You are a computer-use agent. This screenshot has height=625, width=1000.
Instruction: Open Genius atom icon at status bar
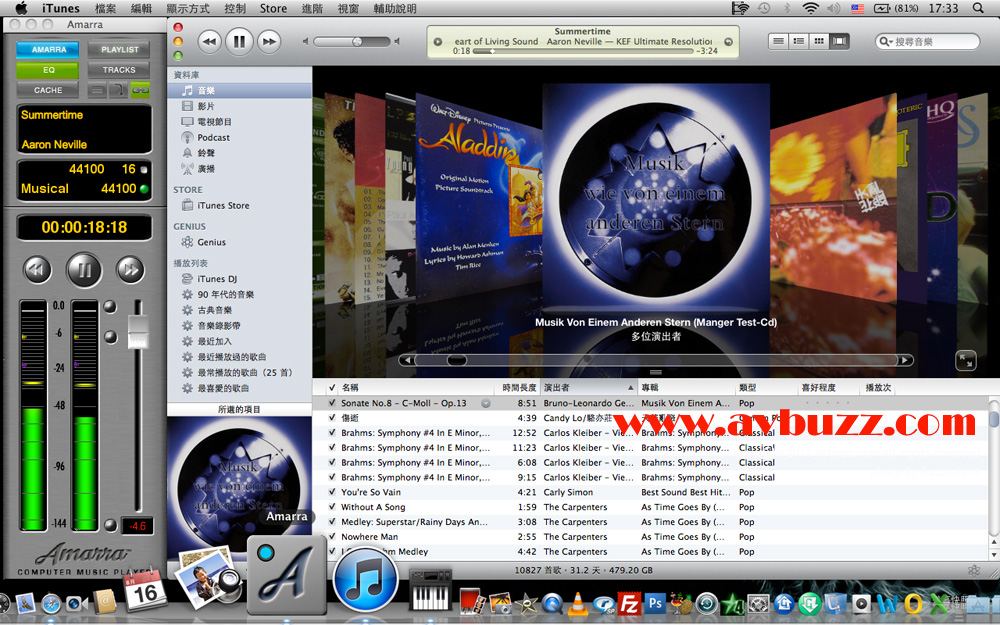pos(974,570)
